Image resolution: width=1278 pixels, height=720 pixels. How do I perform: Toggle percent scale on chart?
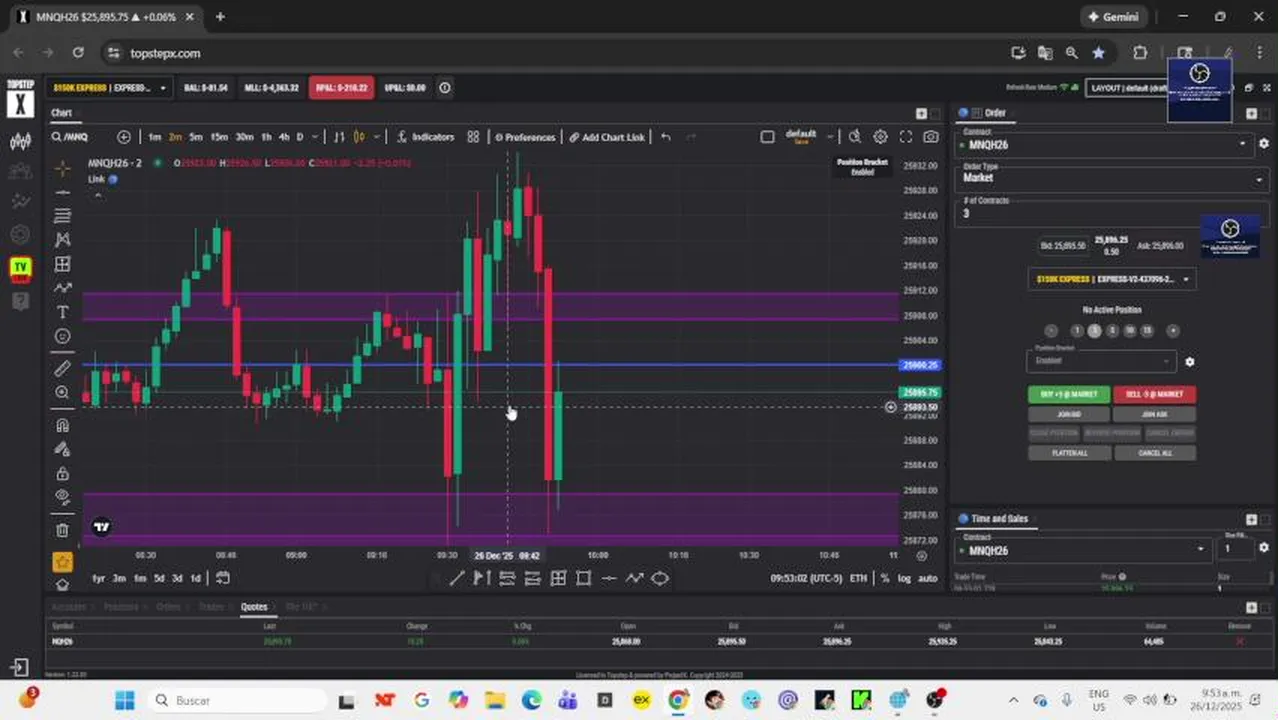(x=884, y=578)
